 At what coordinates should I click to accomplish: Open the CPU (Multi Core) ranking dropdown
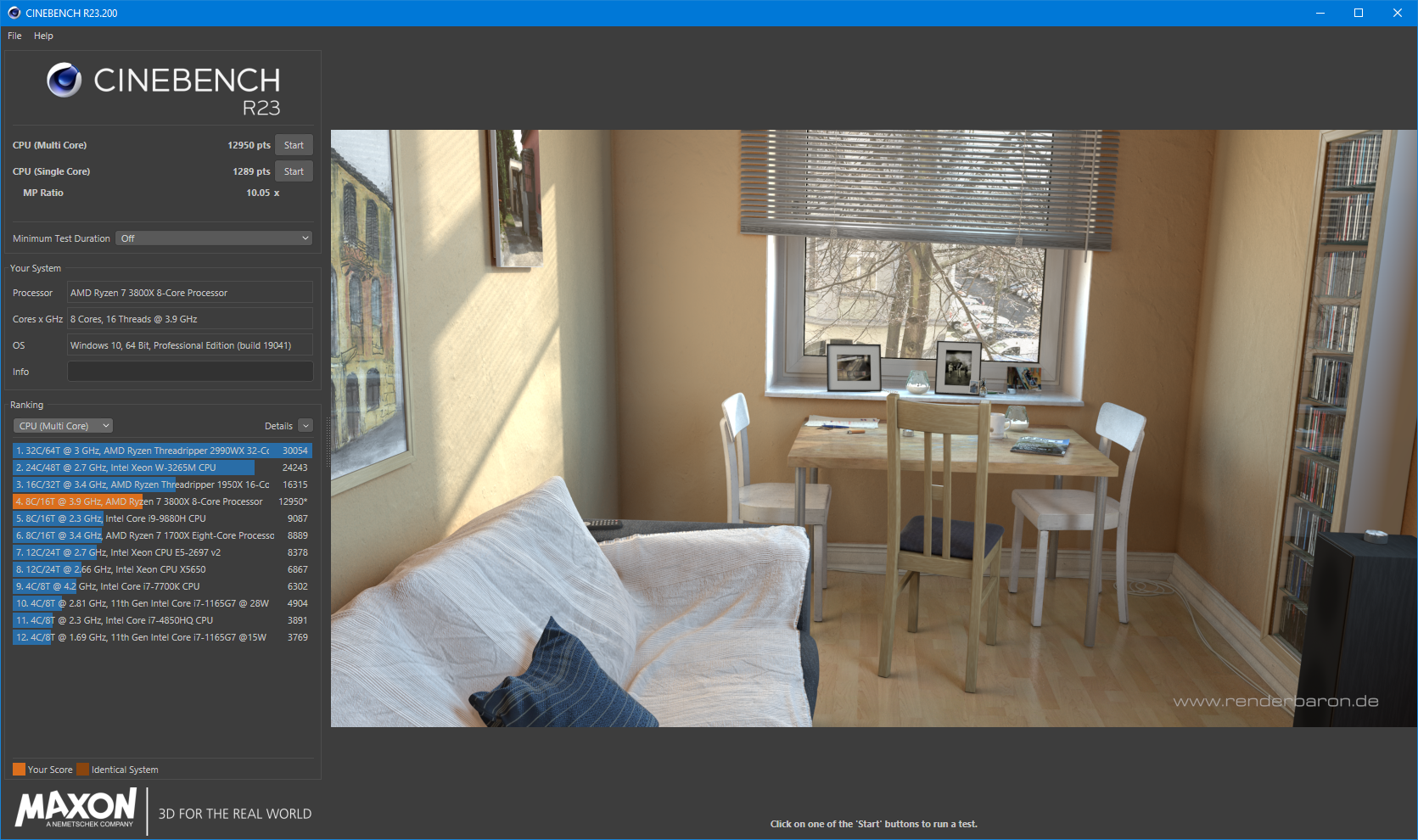[x=63, y=426]
